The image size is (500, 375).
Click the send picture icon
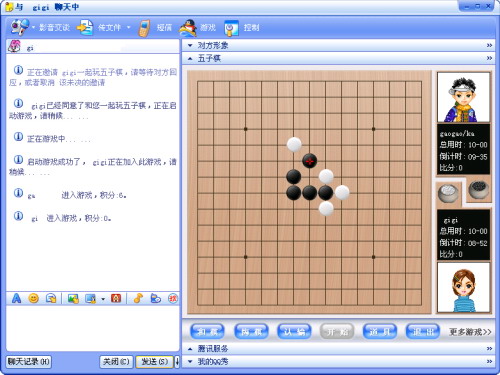[73, 298]
